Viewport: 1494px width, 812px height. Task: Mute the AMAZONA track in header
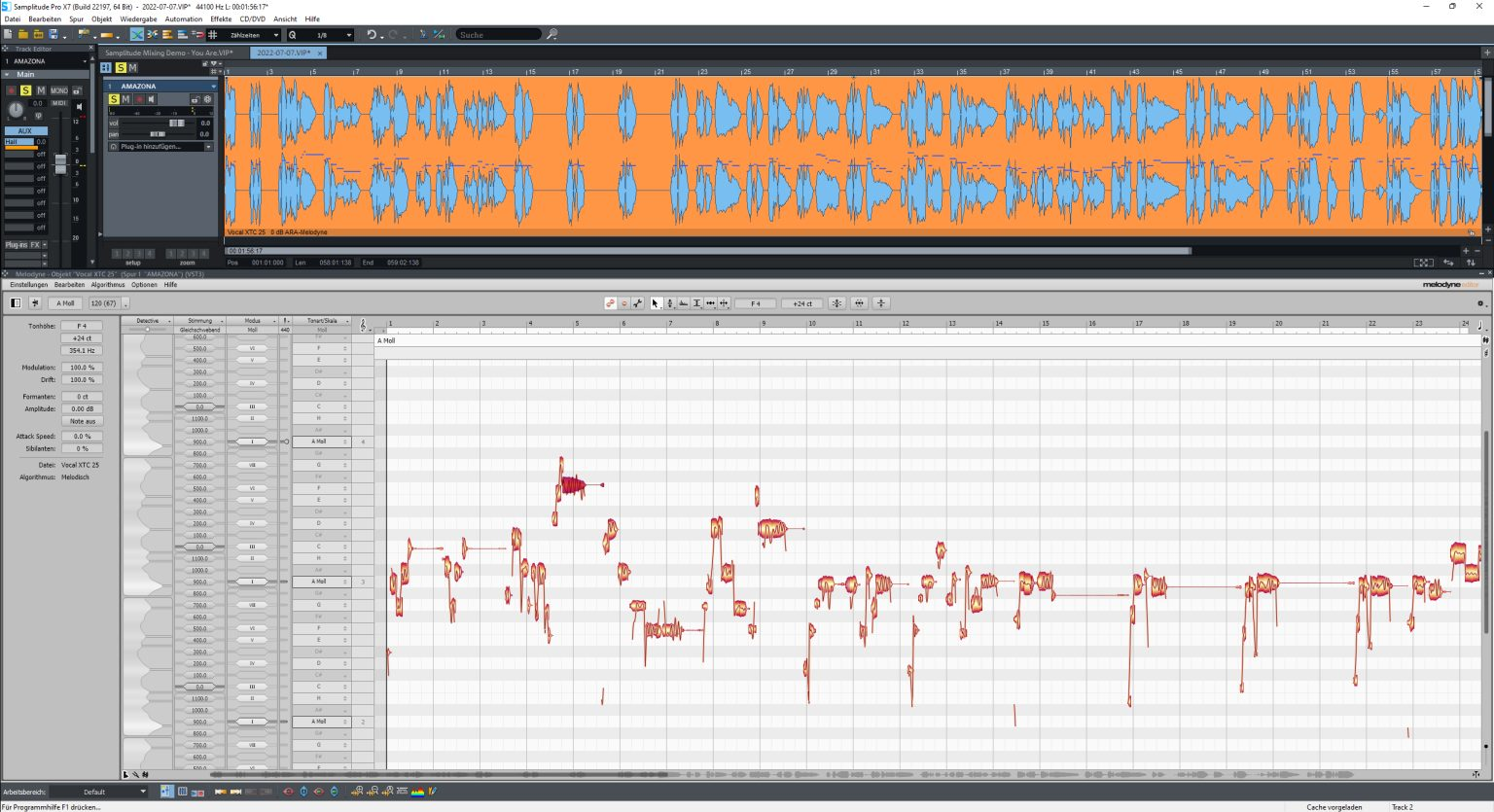125,99
